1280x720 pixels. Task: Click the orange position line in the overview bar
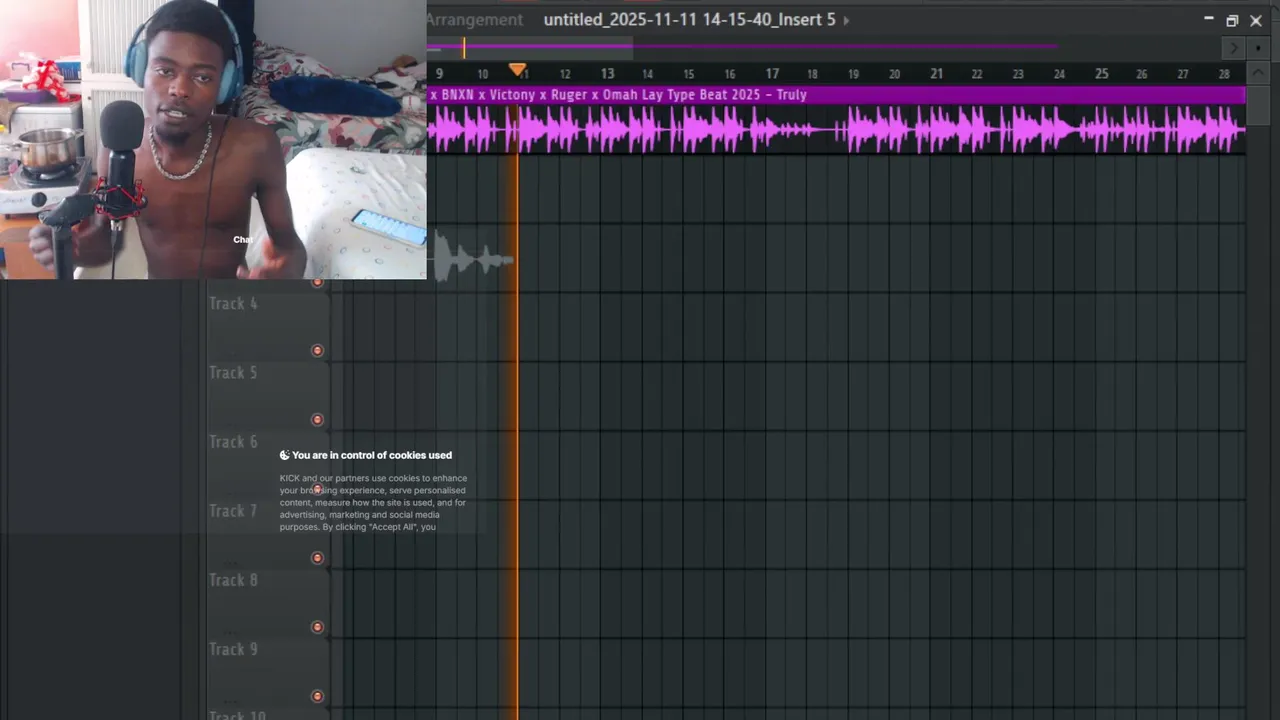463,47
